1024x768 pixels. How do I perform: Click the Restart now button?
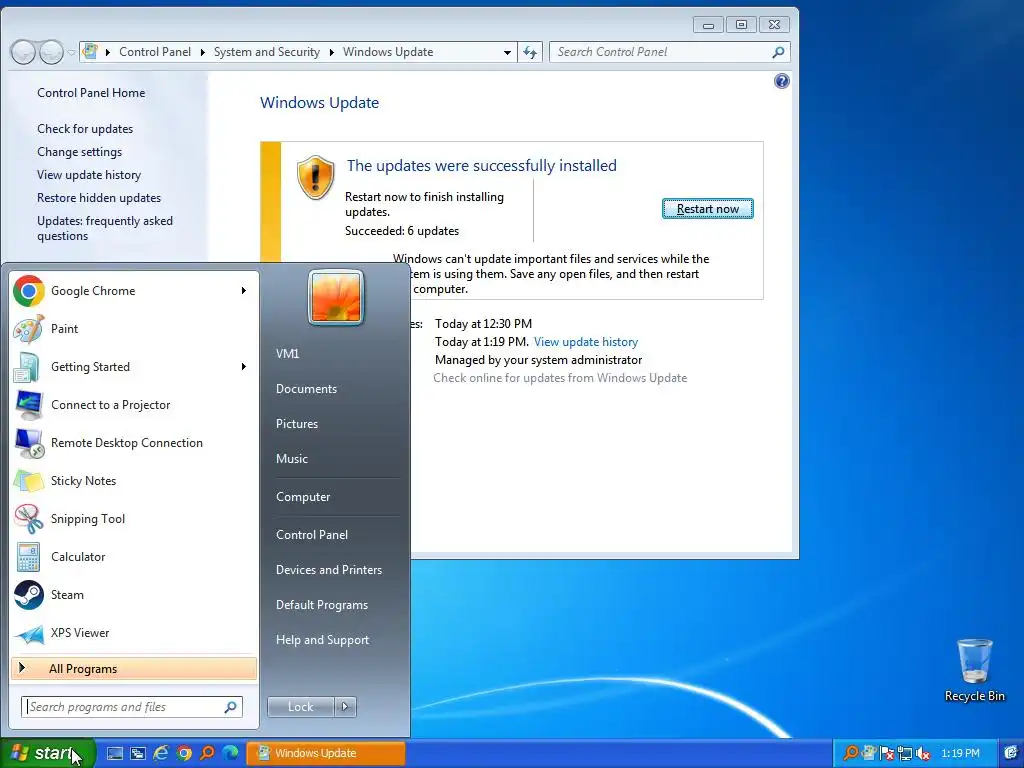(x=707, y=209)
